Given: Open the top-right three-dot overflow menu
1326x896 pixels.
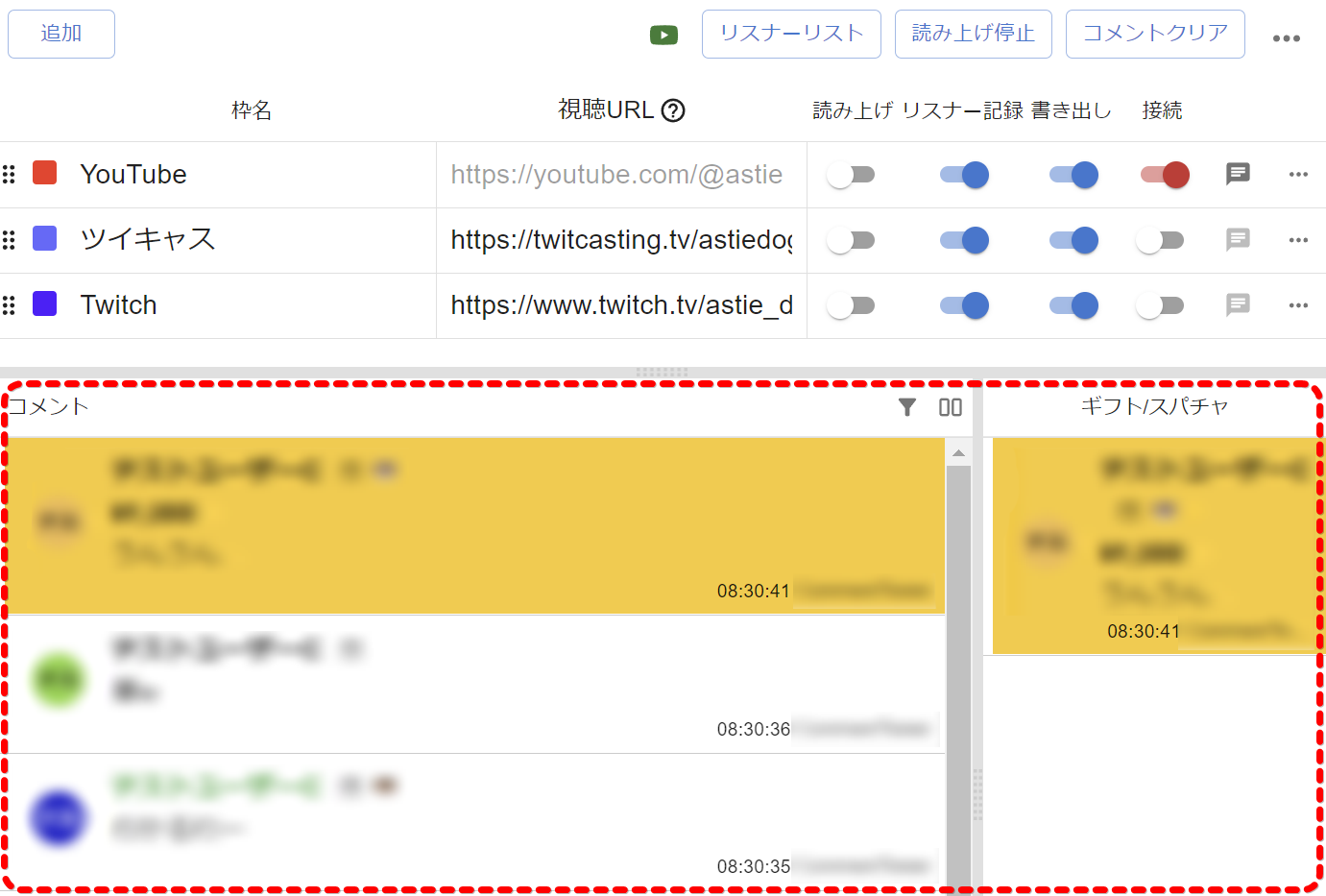Looking at the screenshot, I should coord(1286,38).
